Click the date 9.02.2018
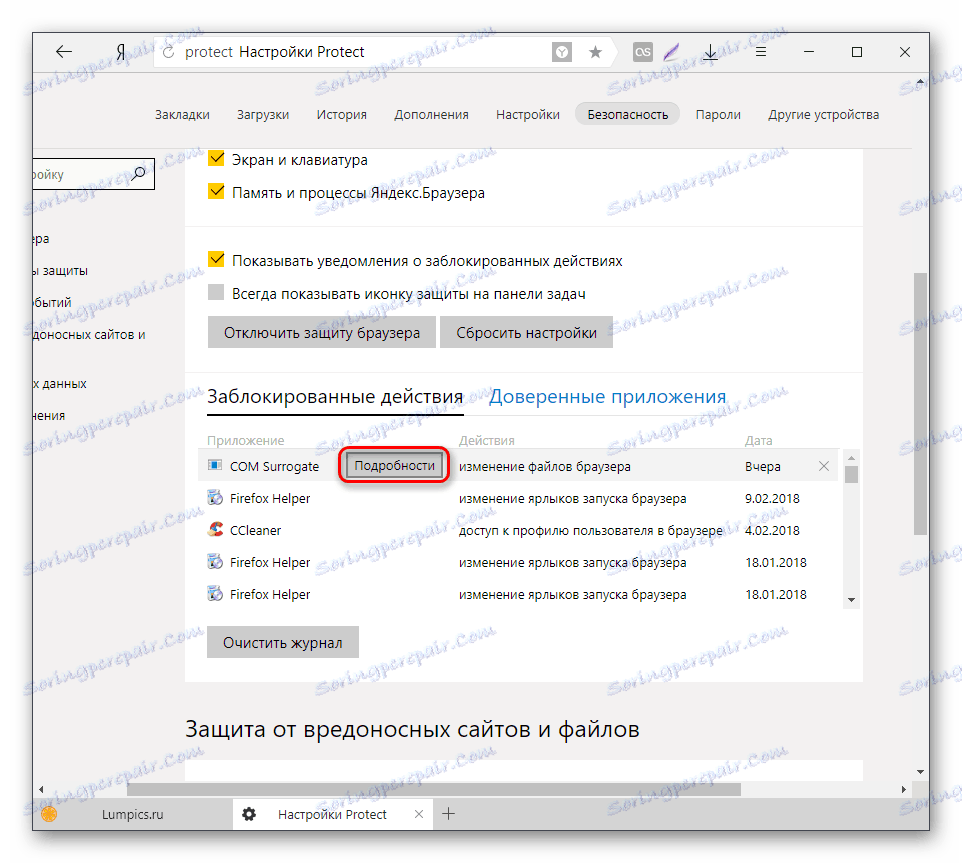962x863 pixels. pos(772,499)
